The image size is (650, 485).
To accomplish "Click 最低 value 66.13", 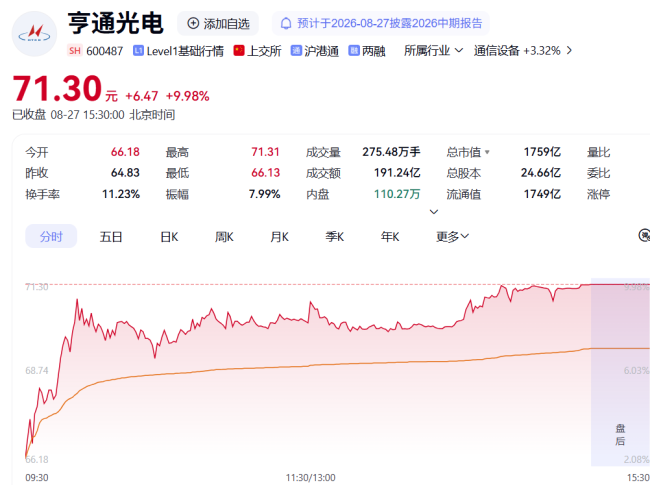I will click(x=265, y=172).
